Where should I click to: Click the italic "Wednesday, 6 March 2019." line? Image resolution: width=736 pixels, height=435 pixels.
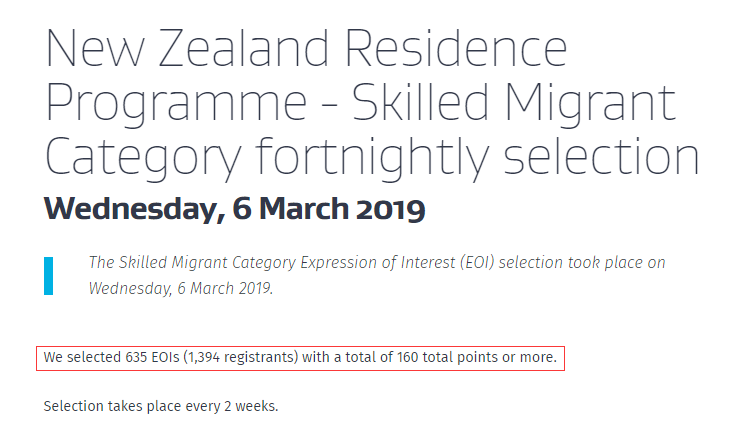coord(180,288)
